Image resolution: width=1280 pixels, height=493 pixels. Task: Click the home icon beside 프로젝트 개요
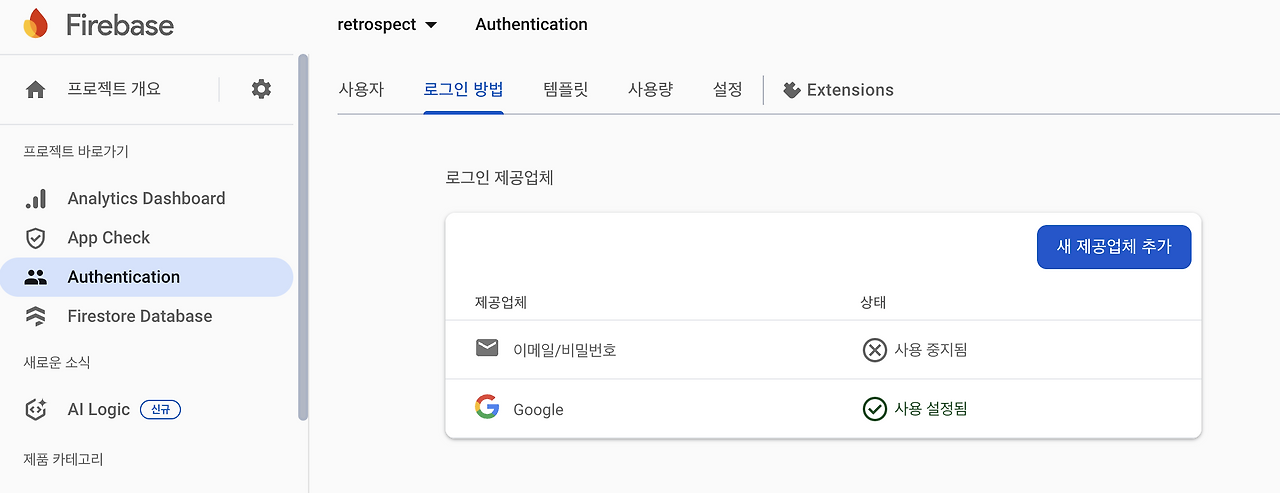click(x=35, y=90)
